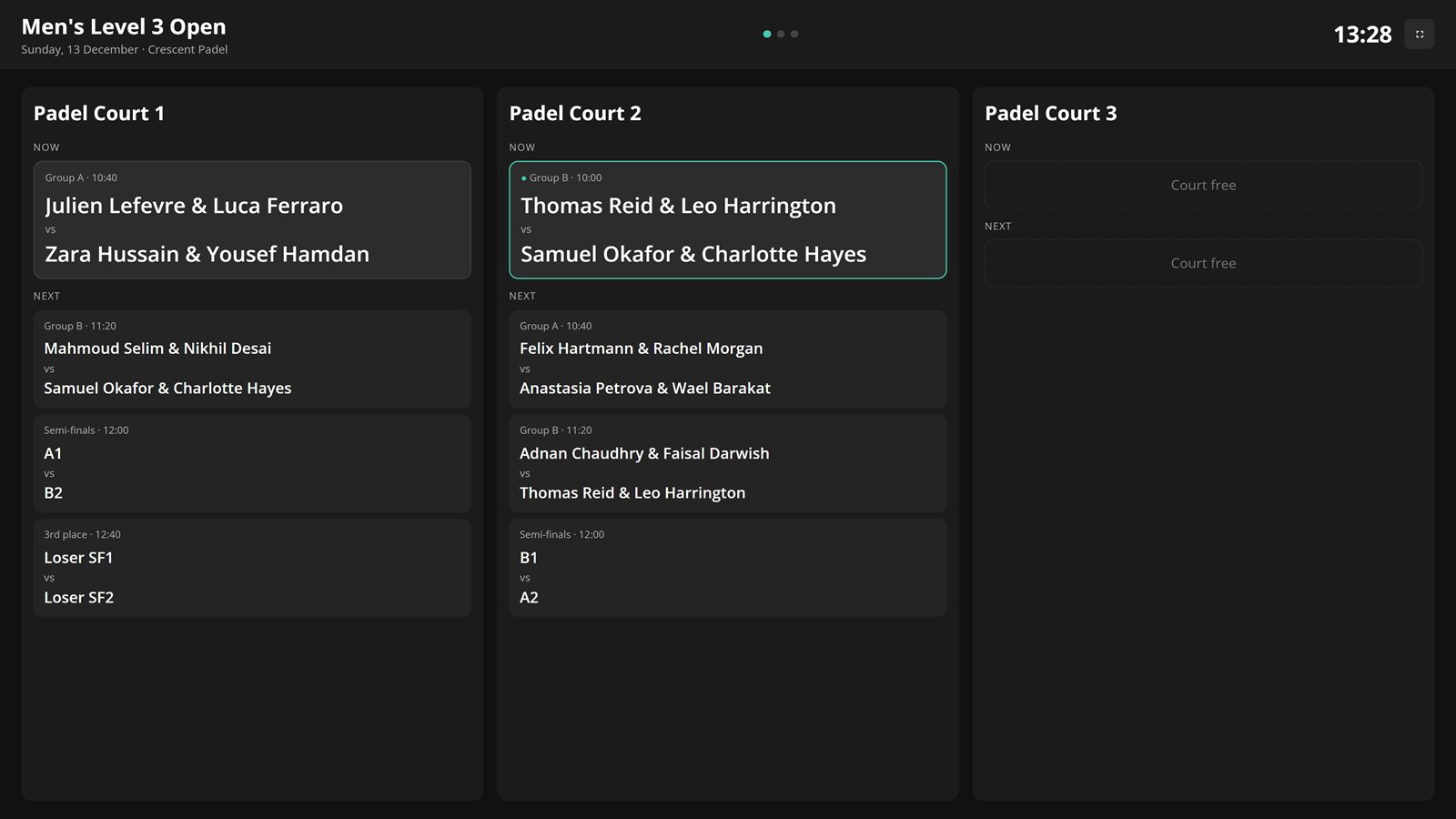Select the "Padel Court 3" heading
Viewport: 1456px width, 819px height.
1051,114
